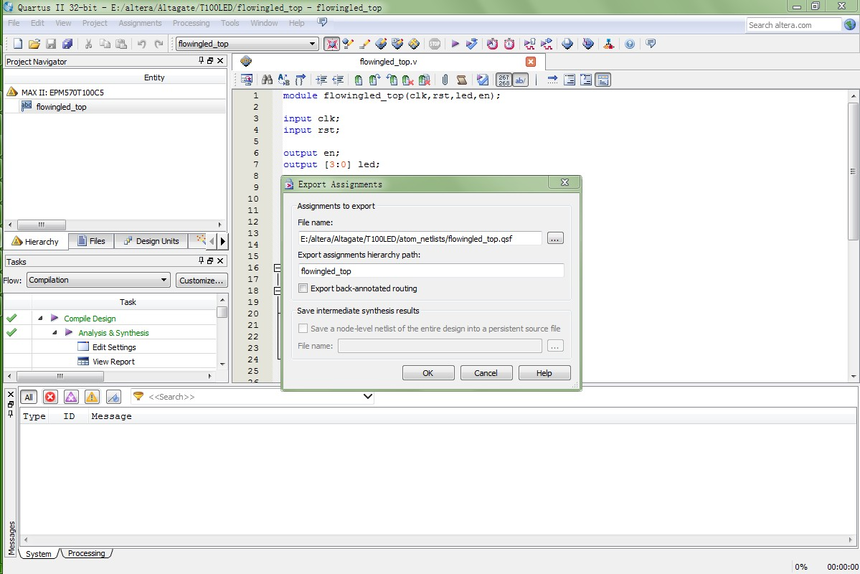
Task: Close the flowingled_top.v editor tab
Action: point(530,61)
